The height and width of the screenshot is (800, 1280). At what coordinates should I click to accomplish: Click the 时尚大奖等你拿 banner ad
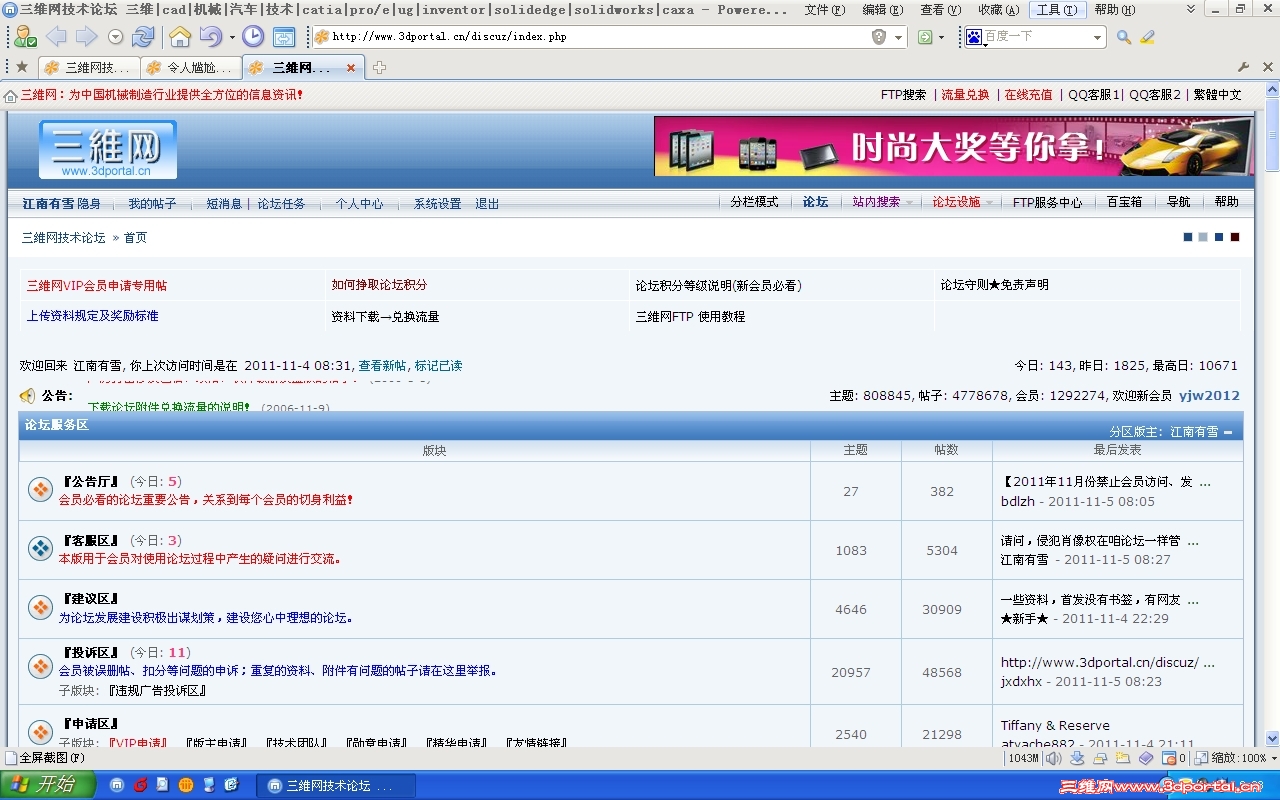point(953,146)
